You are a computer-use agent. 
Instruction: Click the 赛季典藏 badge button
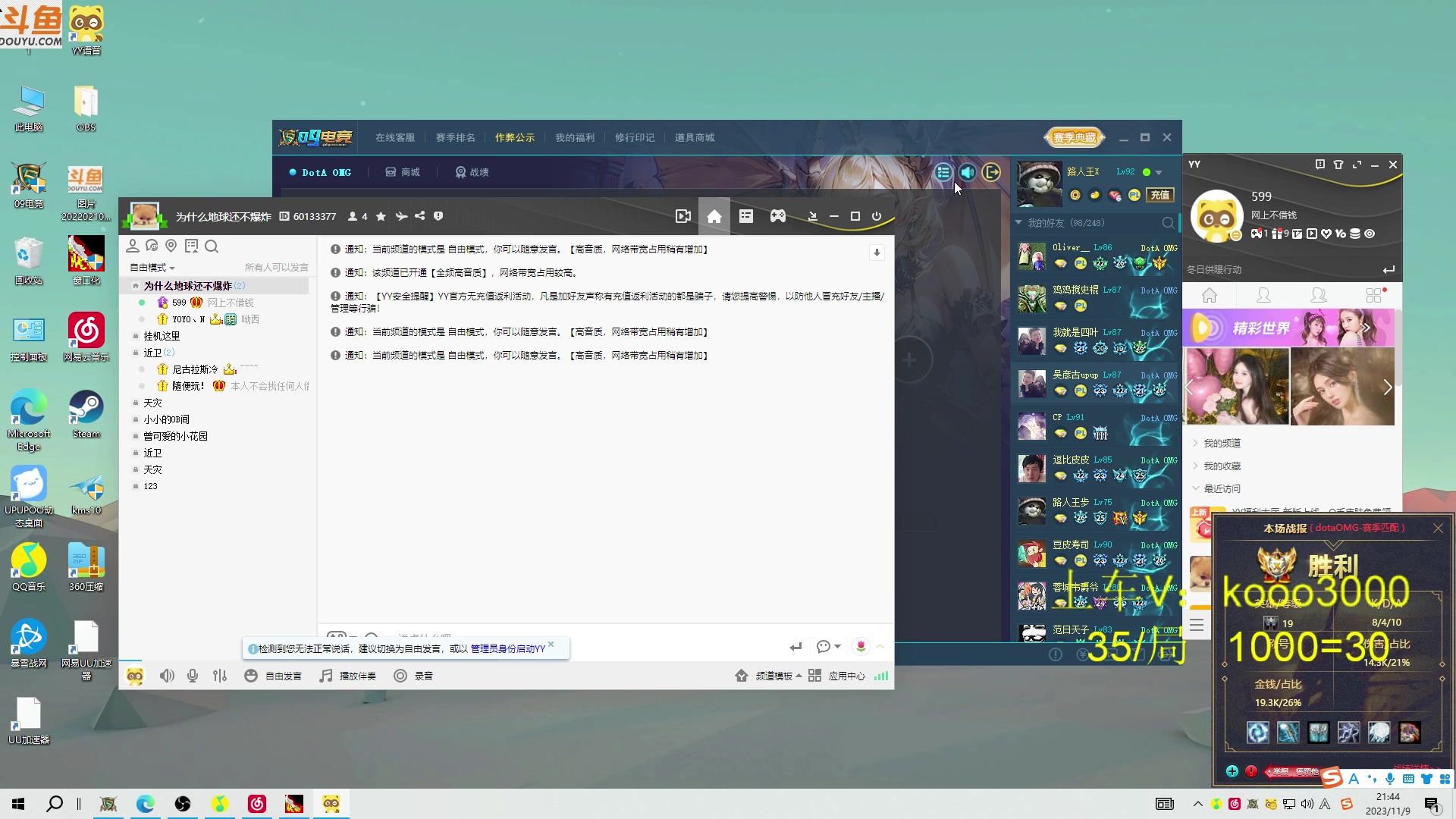click(x=1074, y=138)
